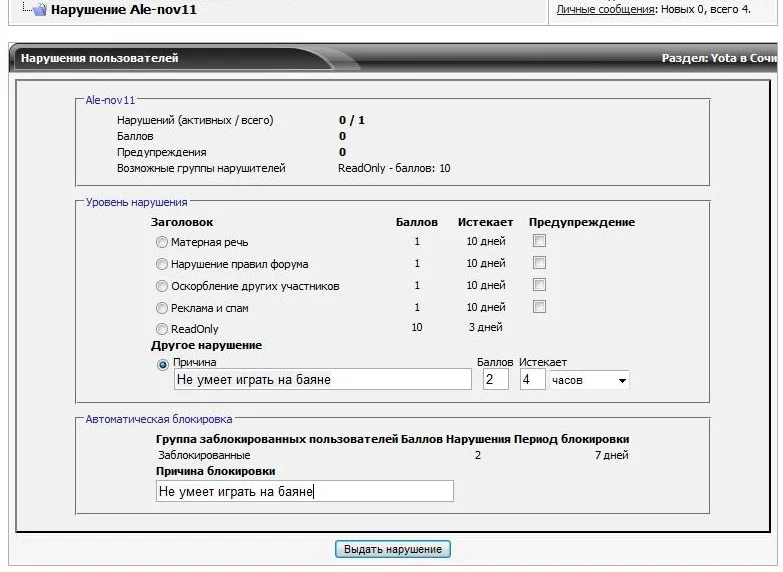
Task: Open the Личные сообщения link
Action: (x=605, y=9)
